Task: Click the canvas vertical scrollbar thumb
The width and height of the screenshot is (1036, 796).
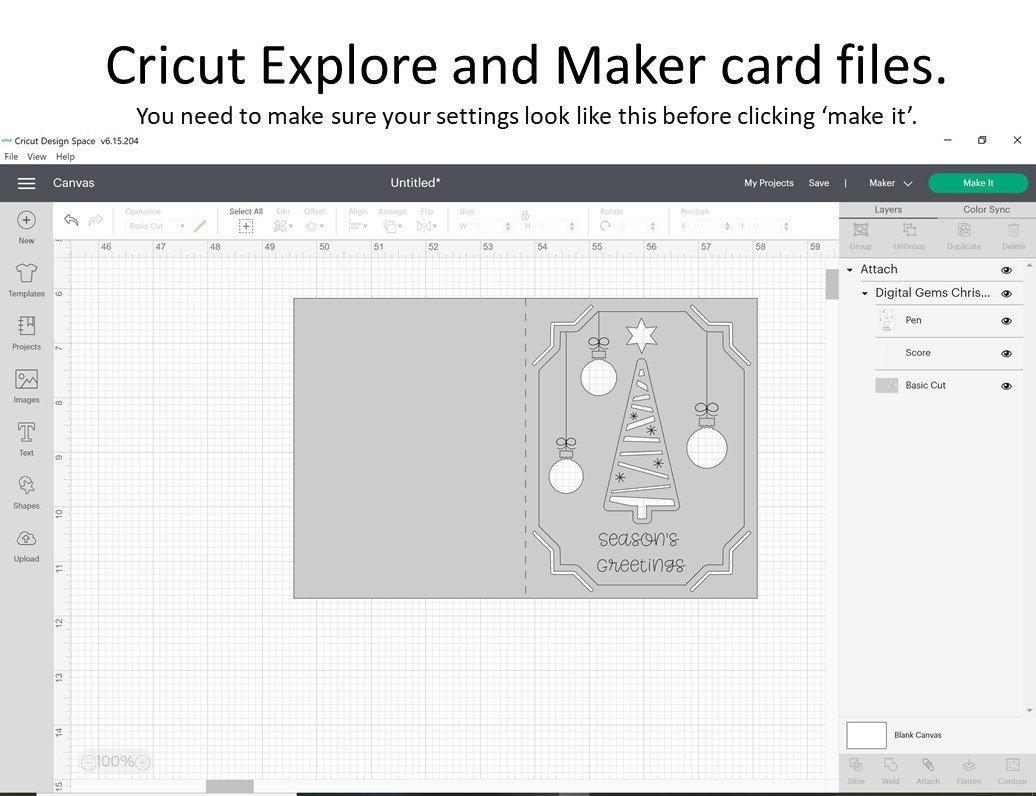Action: [832, 284]
